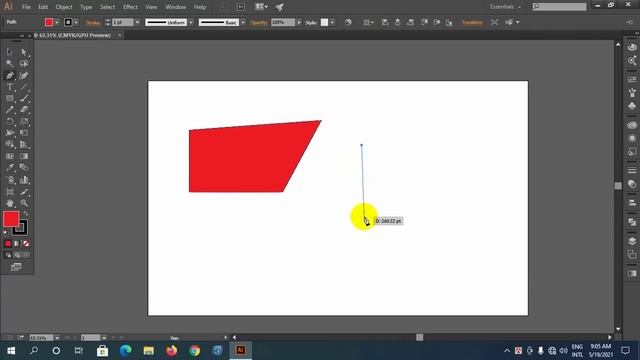This screenshot has height=360, width=640.
Task: Set toolbox paint mode to Color
Action: (8, 244)
